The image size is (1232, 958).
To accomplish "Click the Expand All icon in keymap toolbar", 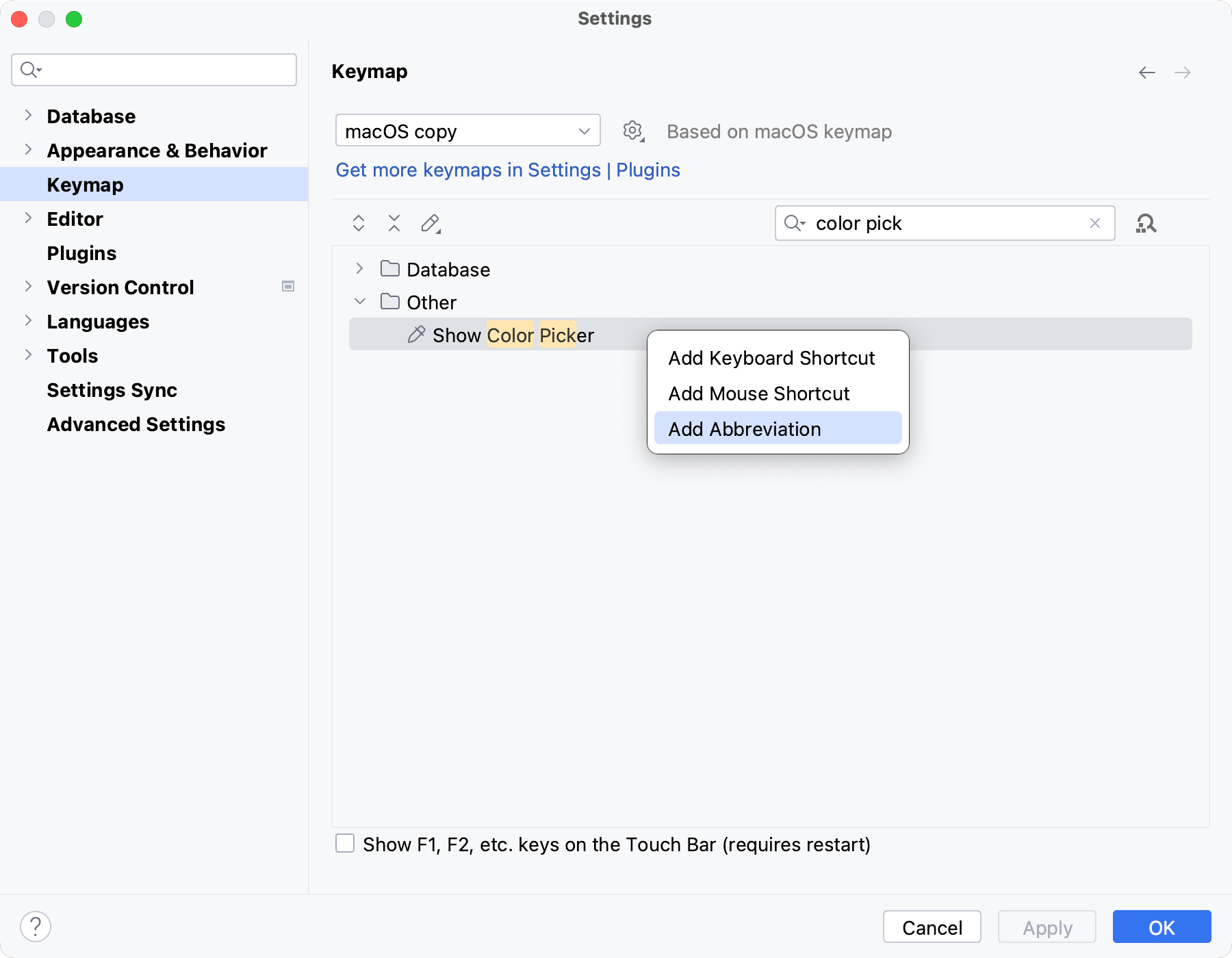I will tap(359, 223).
